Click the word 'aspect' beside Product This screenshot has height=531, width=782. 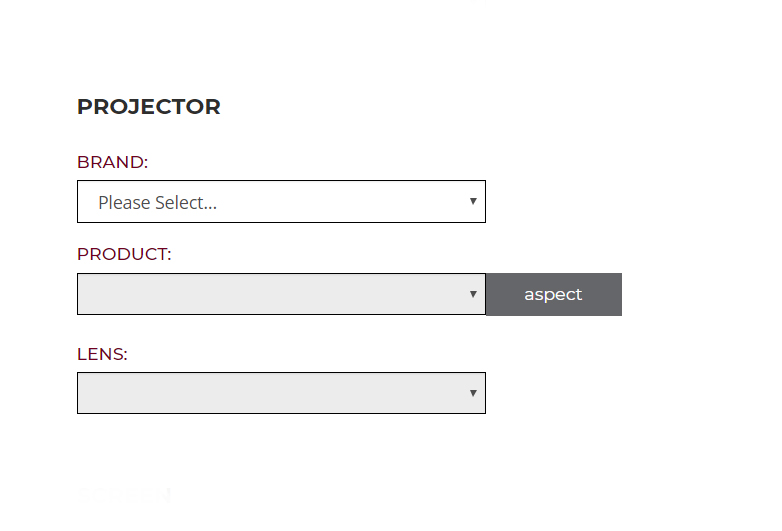(553, 294)
